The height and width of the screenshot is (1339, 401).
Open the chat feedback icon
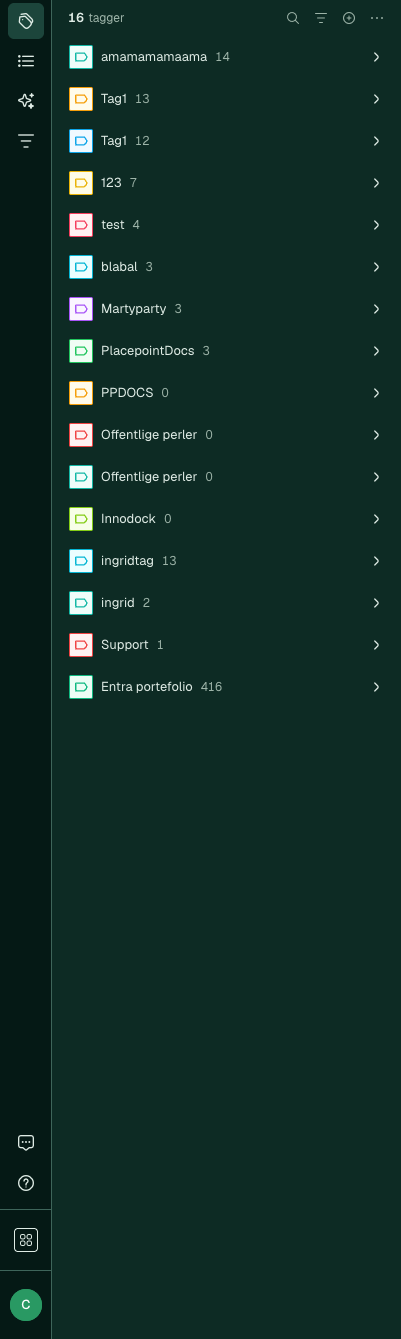click(x=26, y=1143)
